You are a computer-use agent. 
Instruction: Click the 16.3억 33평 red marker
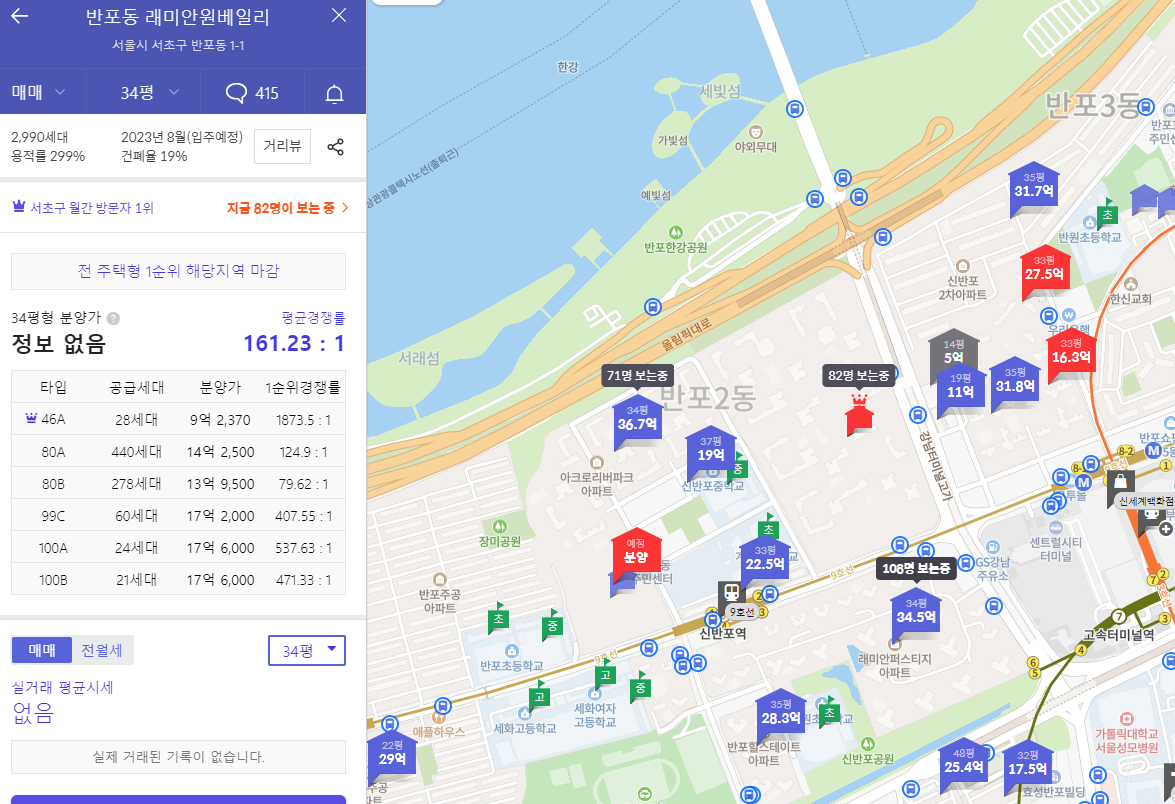click(x=1071, y=354)
